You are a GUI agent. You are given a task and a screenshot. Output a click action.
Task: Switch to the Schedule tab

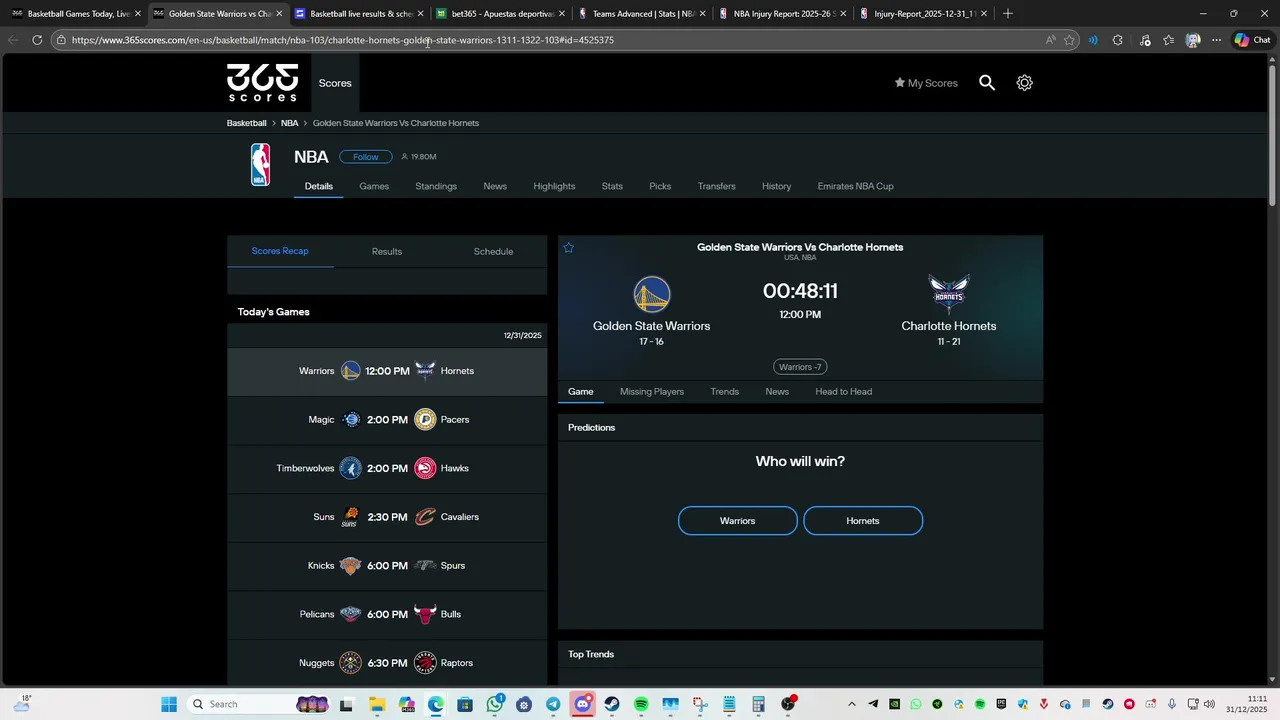[493, 251]
